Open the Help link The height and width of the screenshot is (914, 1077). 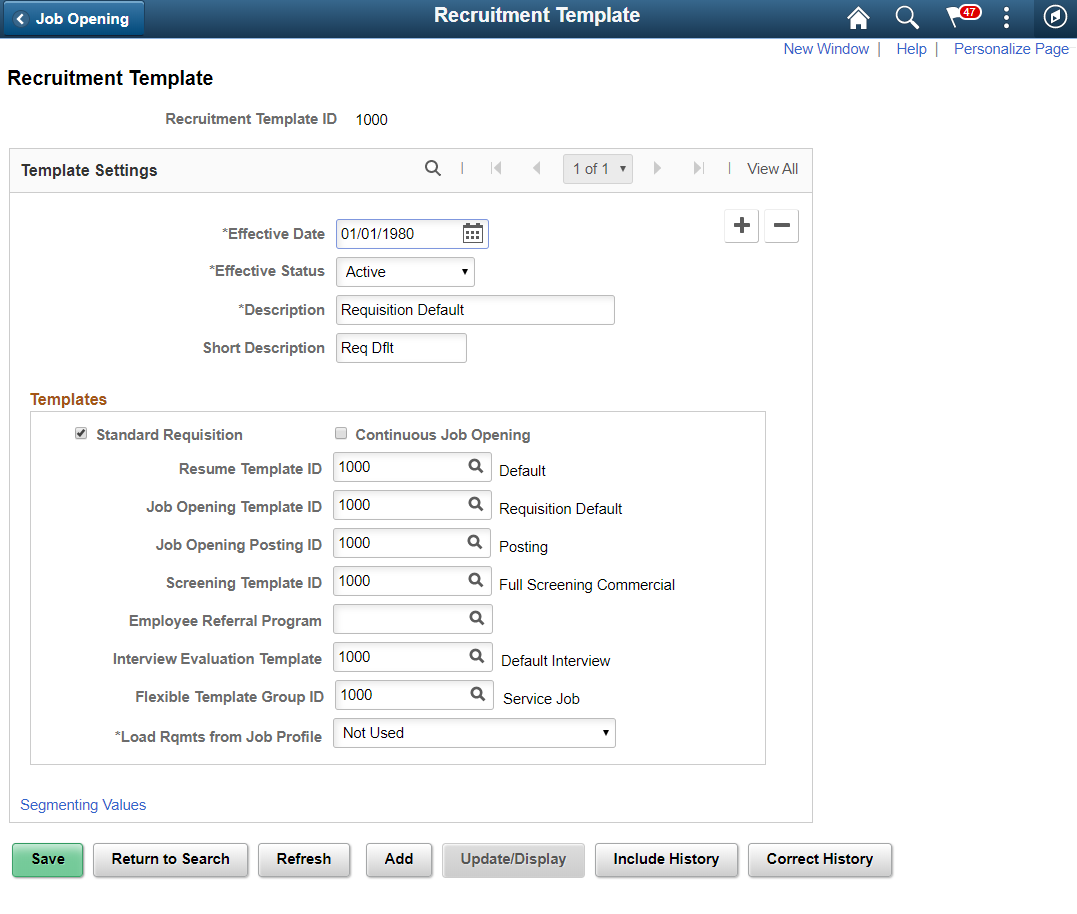point(911,49)
